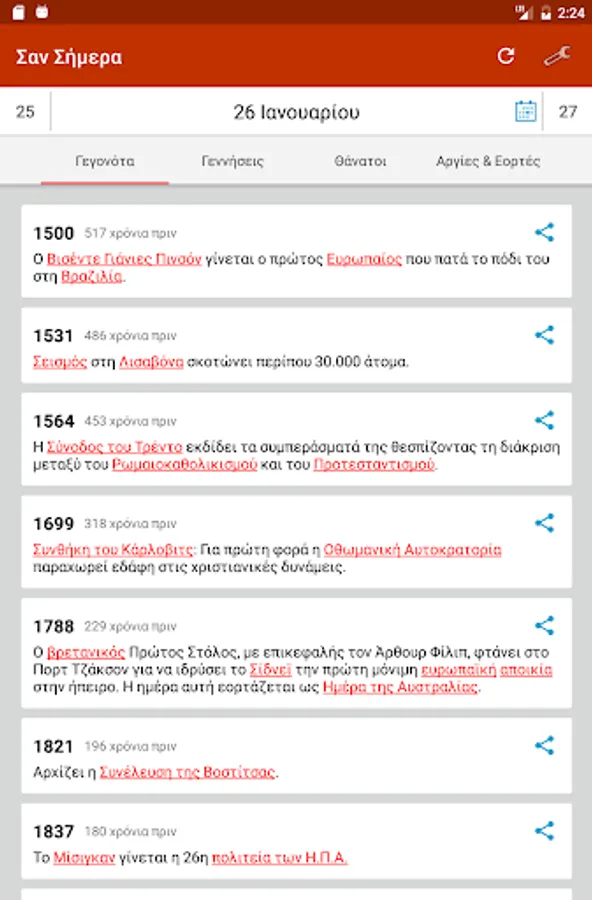Image resolution: width=592 pixels, height=900 pixels.
Task: Open the calendar date picker icon
Action: click(x=525, y=111)
